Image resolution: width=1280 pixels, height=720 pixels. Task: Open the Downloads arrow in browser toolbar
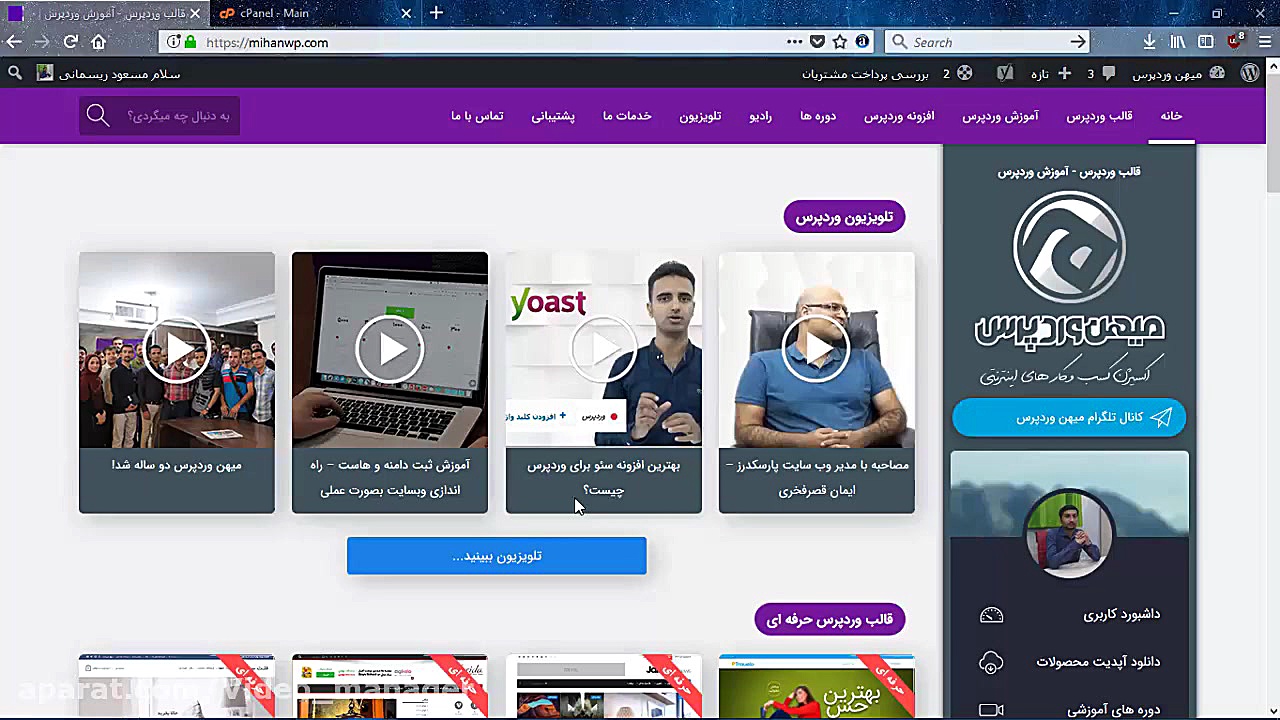coord(1149,42)
